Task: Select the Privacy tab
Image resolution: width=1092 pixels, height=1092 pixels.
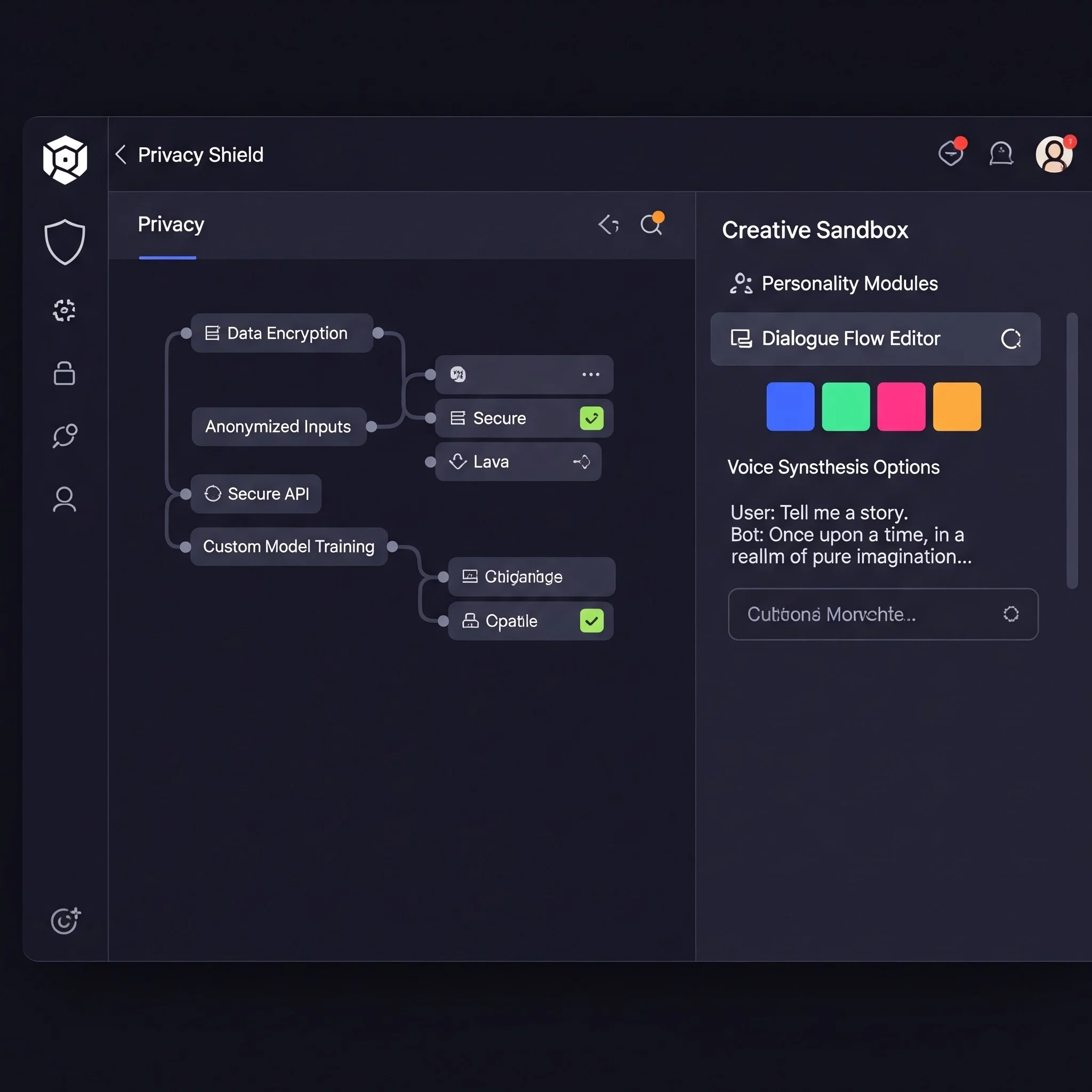Action: pyautogui.click(x=171, y=224)
